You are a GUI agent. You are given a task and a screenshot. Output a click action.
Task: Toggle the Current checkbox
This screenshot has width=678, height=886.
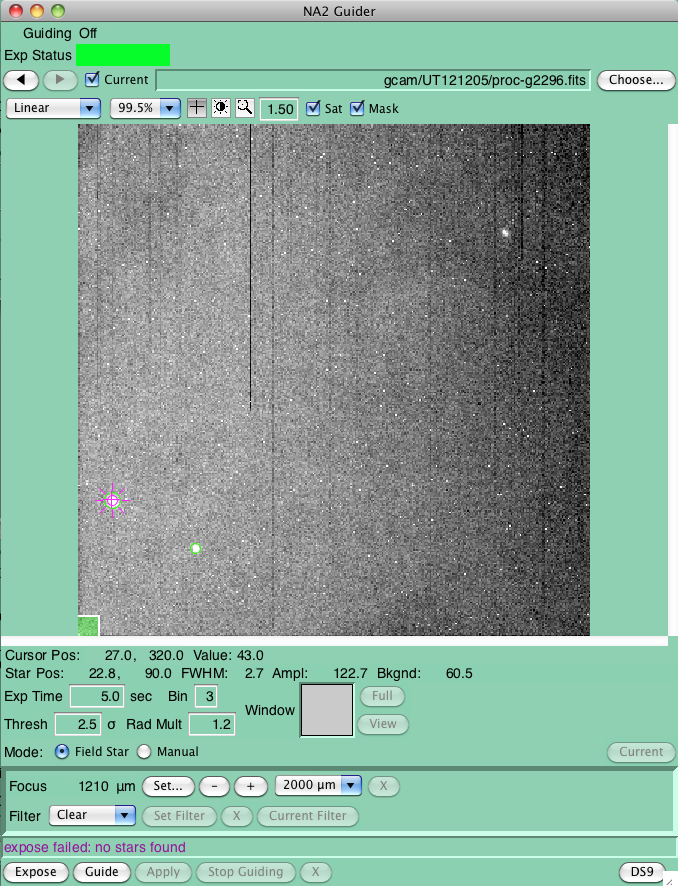point(92,79)
